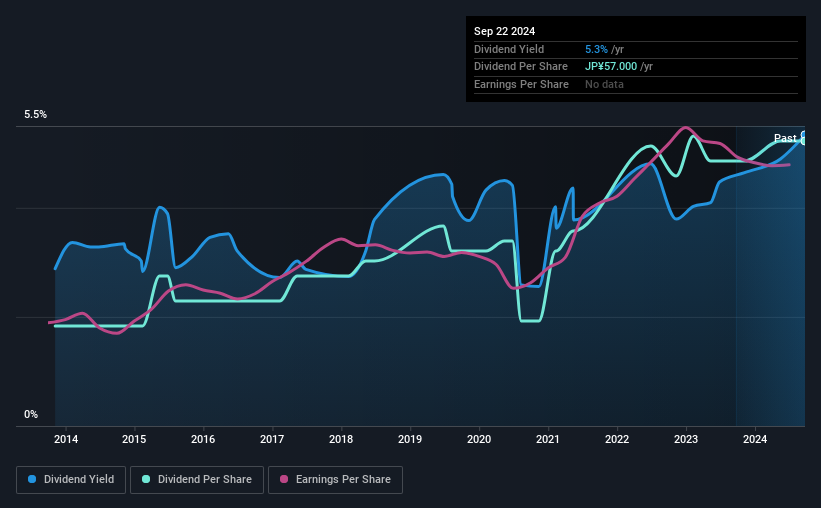Click the 2024 x-axis label
Viewport: 821px width, 508px height.
click(755, 439)
